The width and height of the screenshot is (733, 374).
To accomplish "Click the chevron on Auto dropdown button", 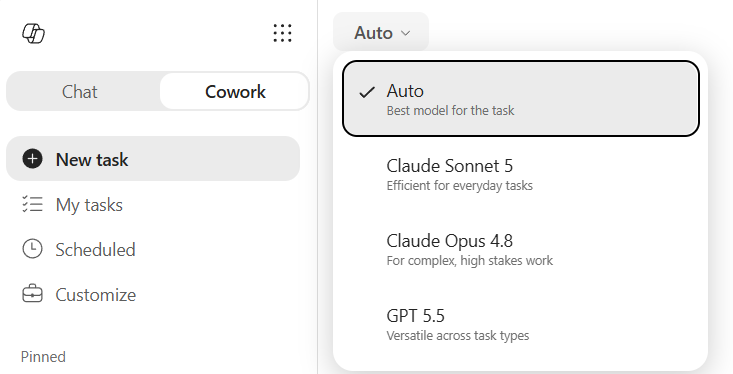I will click(x=406, y=33).
